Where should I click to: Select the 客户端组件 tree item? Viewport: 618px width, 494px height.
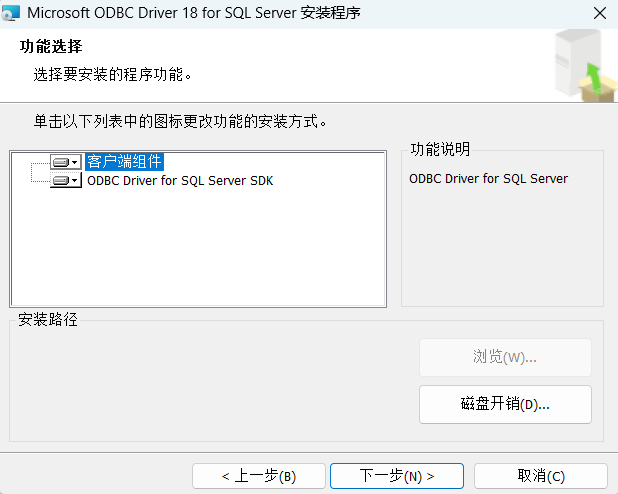124,162
